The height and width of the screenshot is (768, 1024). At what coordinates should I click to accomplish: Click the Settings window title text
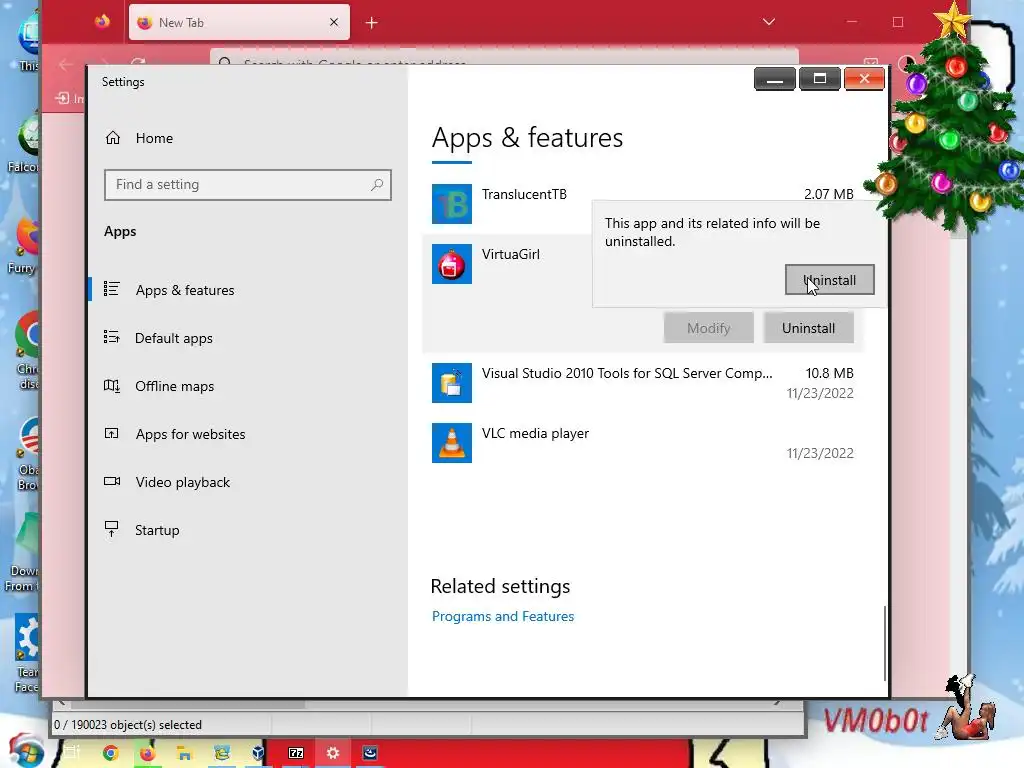click(x=123, y=82)
